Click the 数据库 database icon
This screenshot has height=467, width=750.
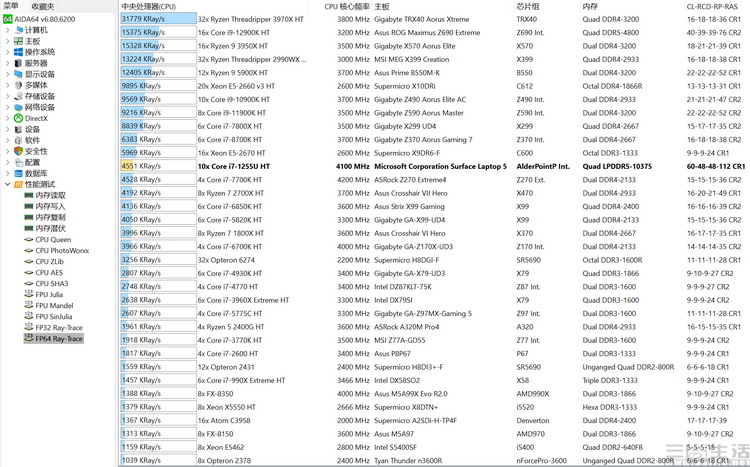click(19, 173)
